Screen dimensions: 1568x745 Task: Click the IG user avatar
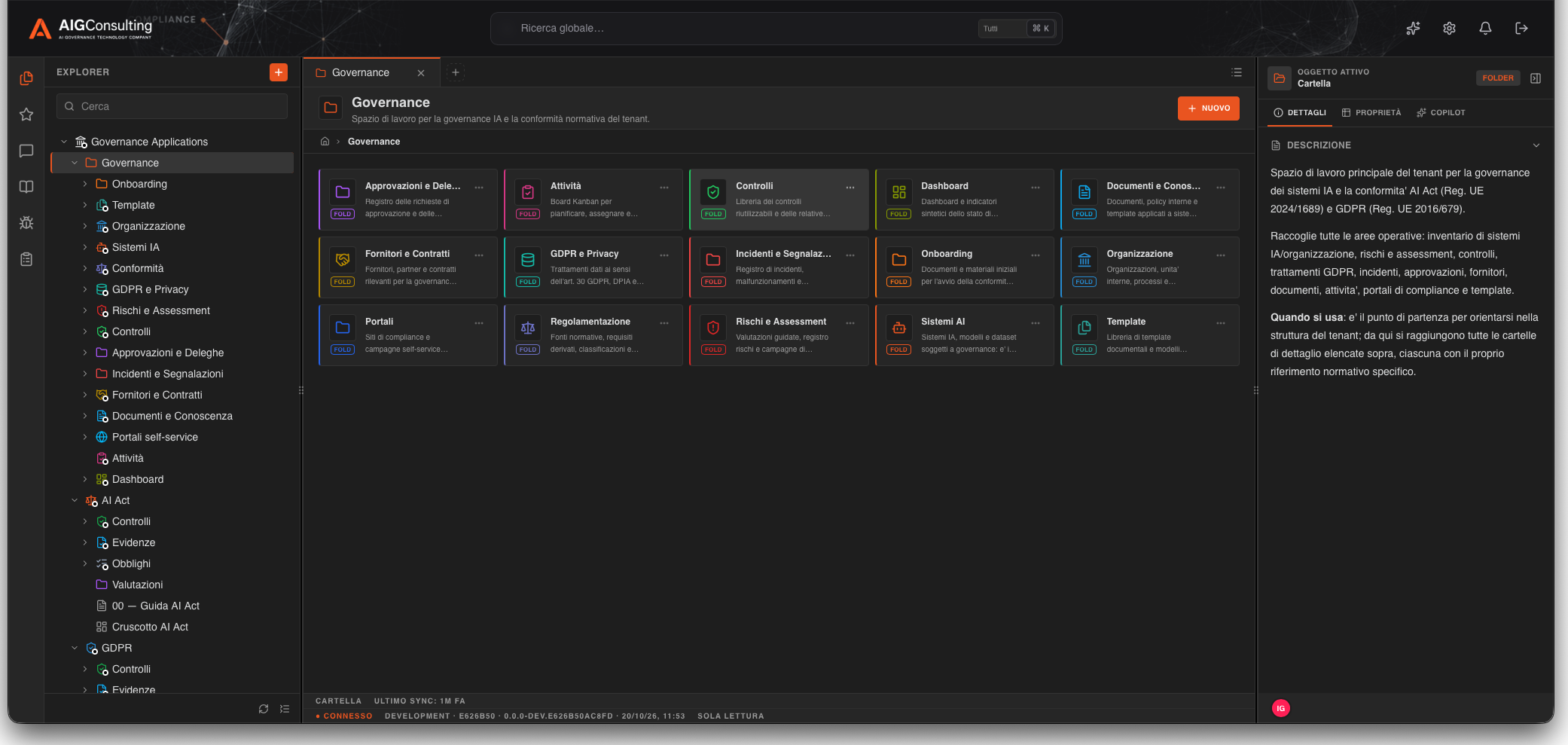(1280, 708)
